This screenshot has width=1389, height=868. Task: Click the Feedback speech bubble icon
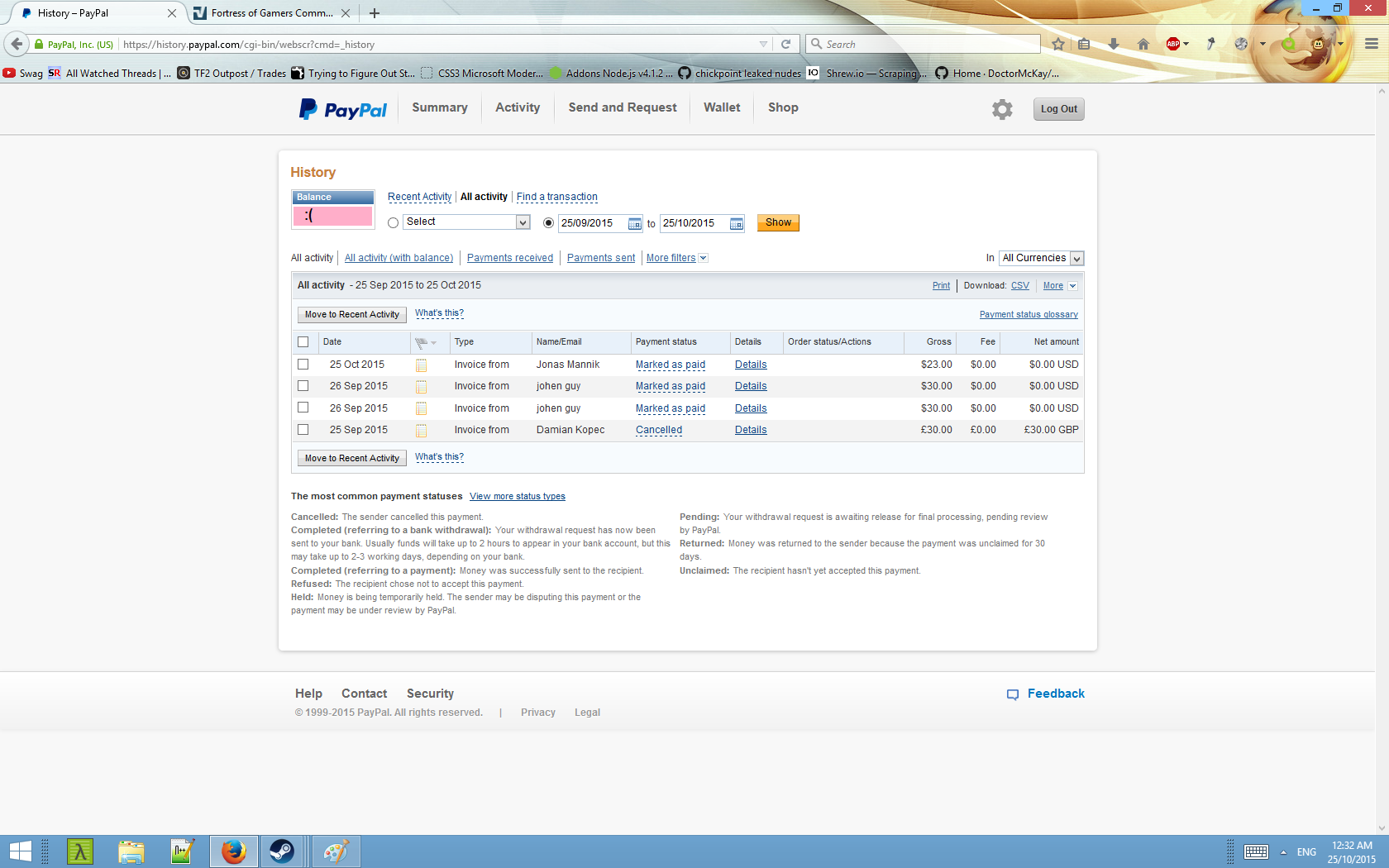[1013, 694]
